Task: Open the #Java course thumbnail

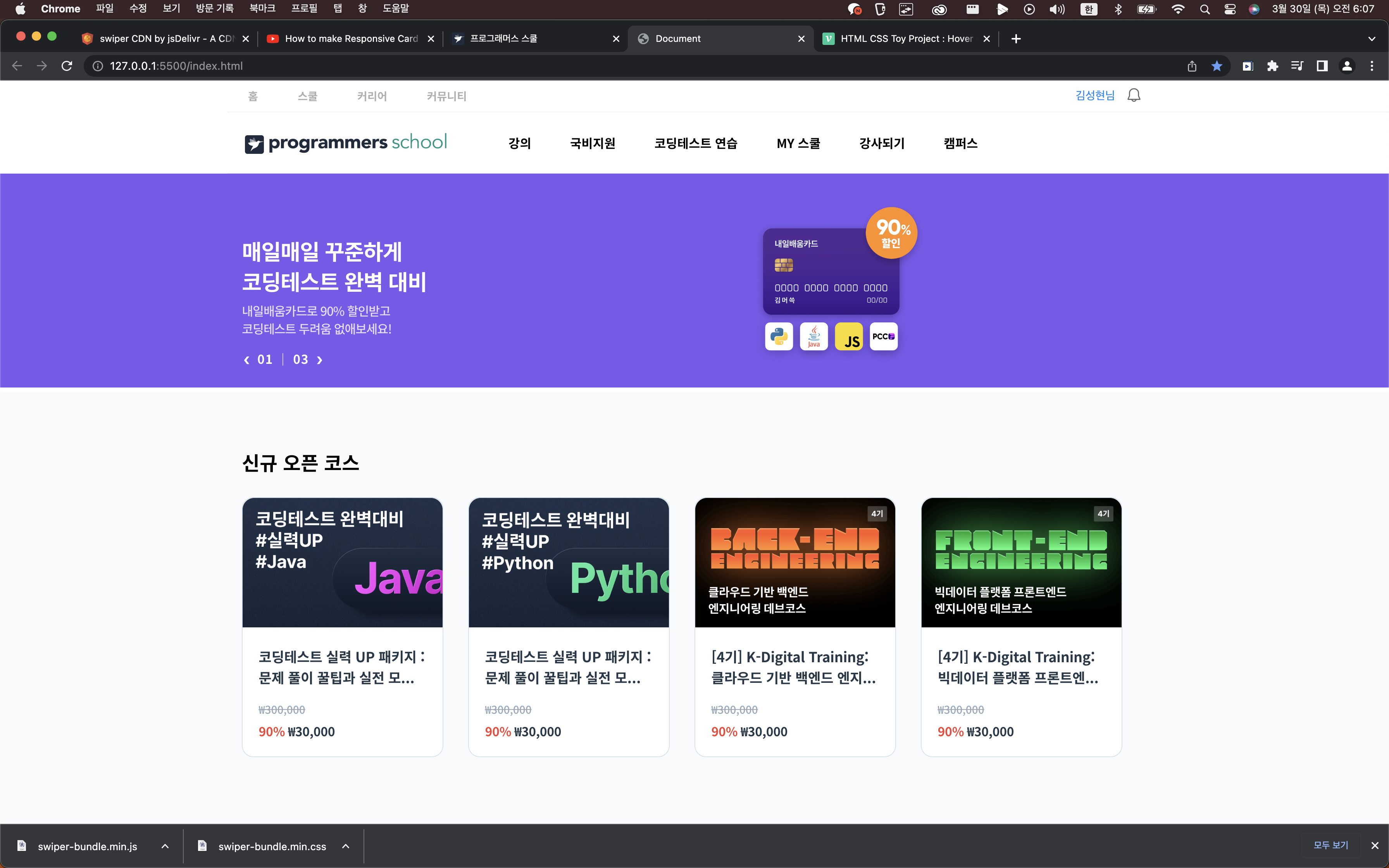Action: 343,563
